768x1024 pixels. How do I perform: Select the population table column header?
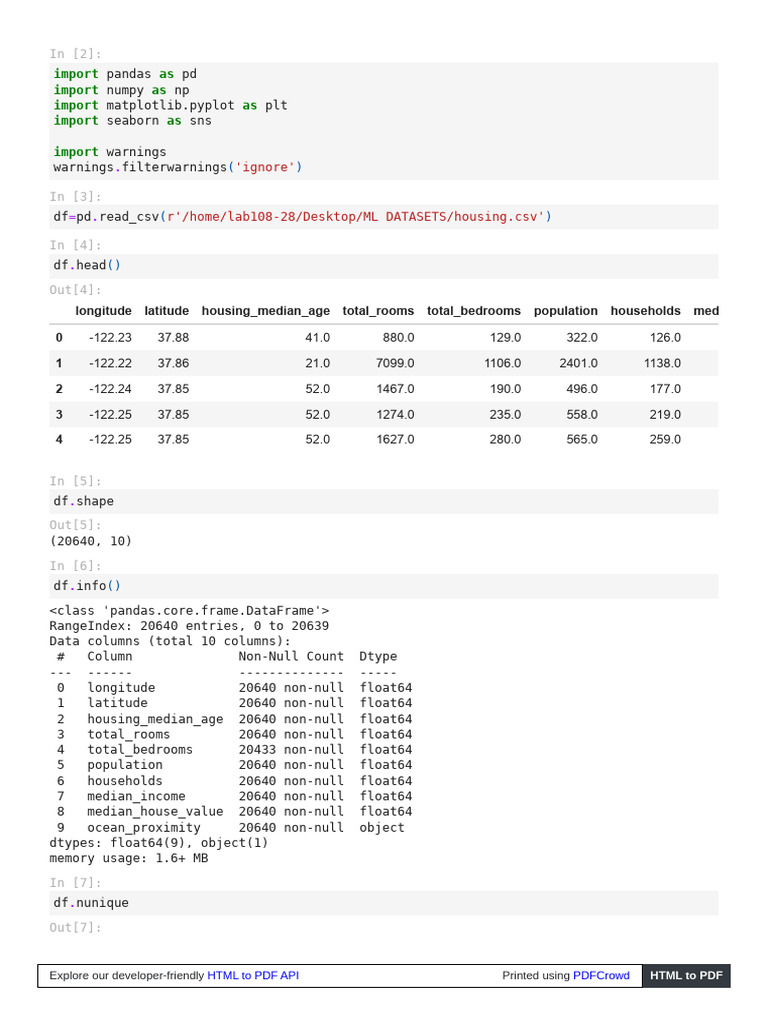tap(566, 311)
